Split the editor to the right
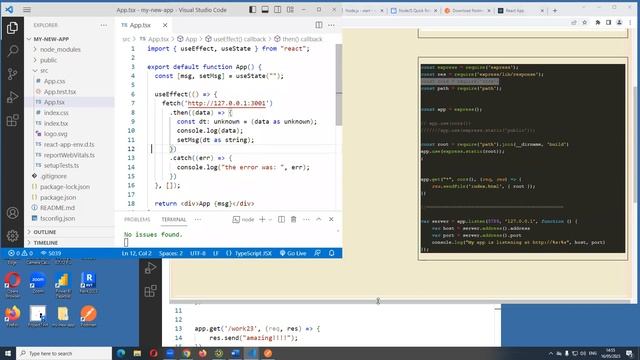The height and width of the screenshot is (360, 640). (x=319, y=25)
